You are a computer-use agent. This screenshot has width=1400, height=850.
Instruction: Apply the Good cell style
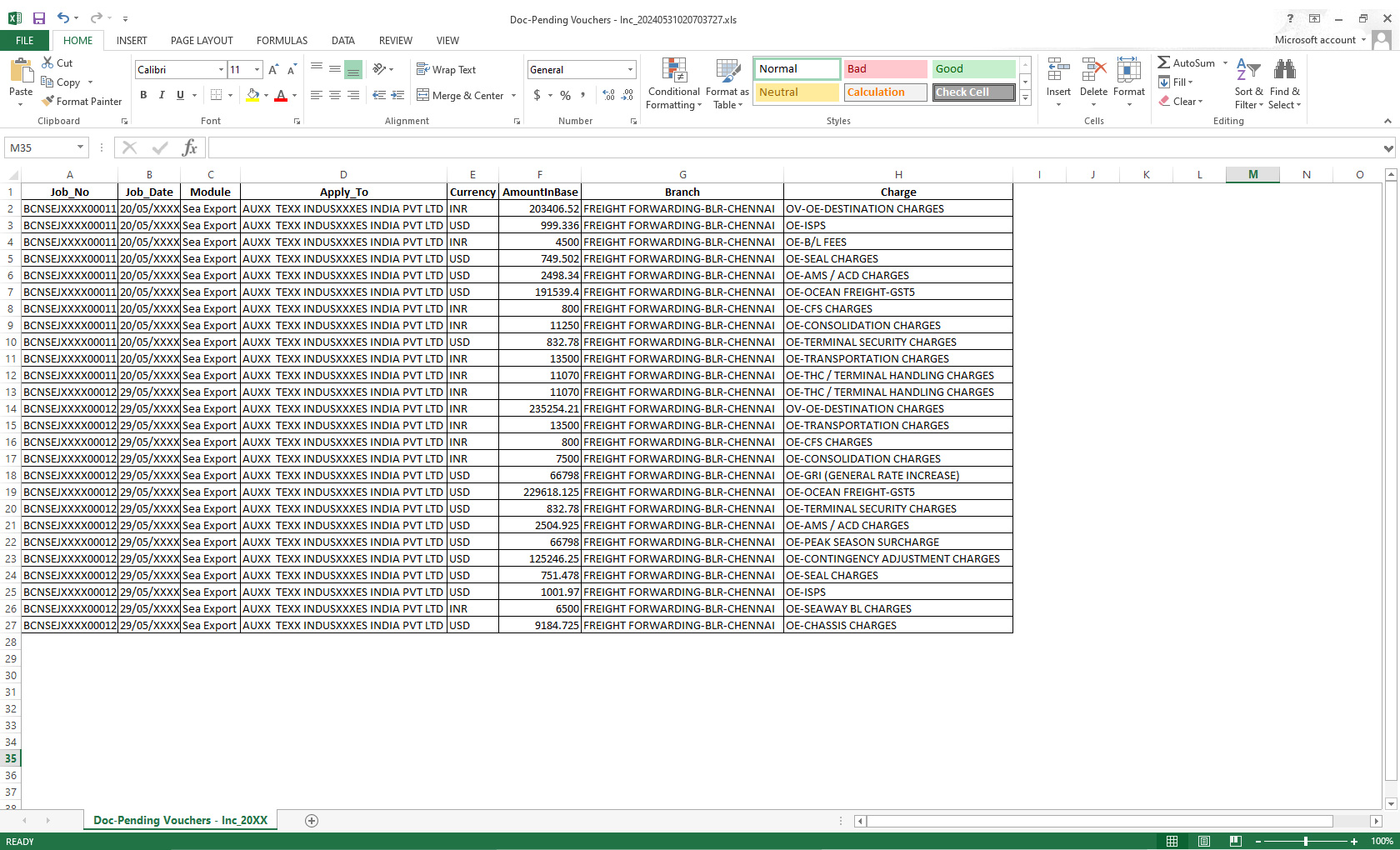[x=972, y=69]
